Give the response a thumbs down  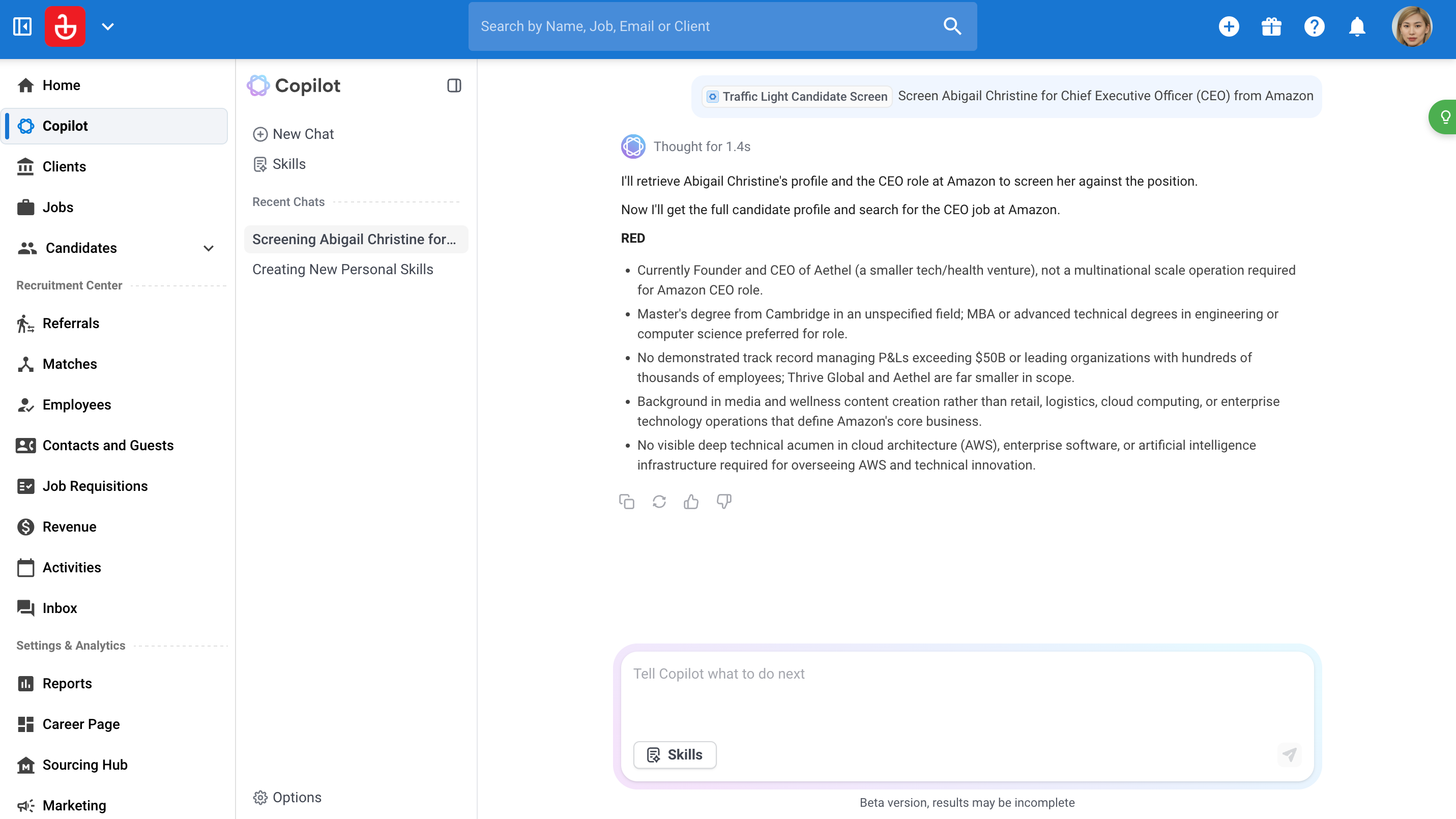[x=724, y=502]
